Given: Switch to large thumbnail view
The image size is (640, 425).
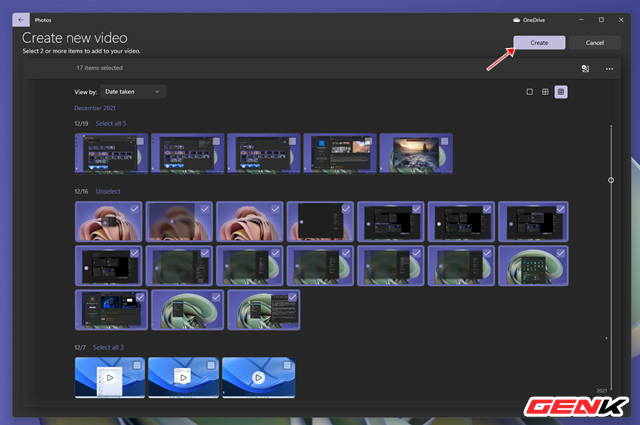Looking at the screenshot, I should [530, 92].
